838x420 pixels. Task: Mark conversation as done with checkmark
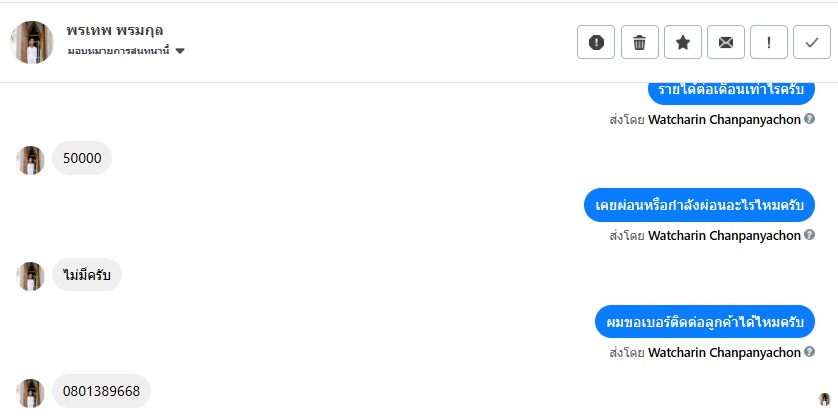click(x=811, y=42)
